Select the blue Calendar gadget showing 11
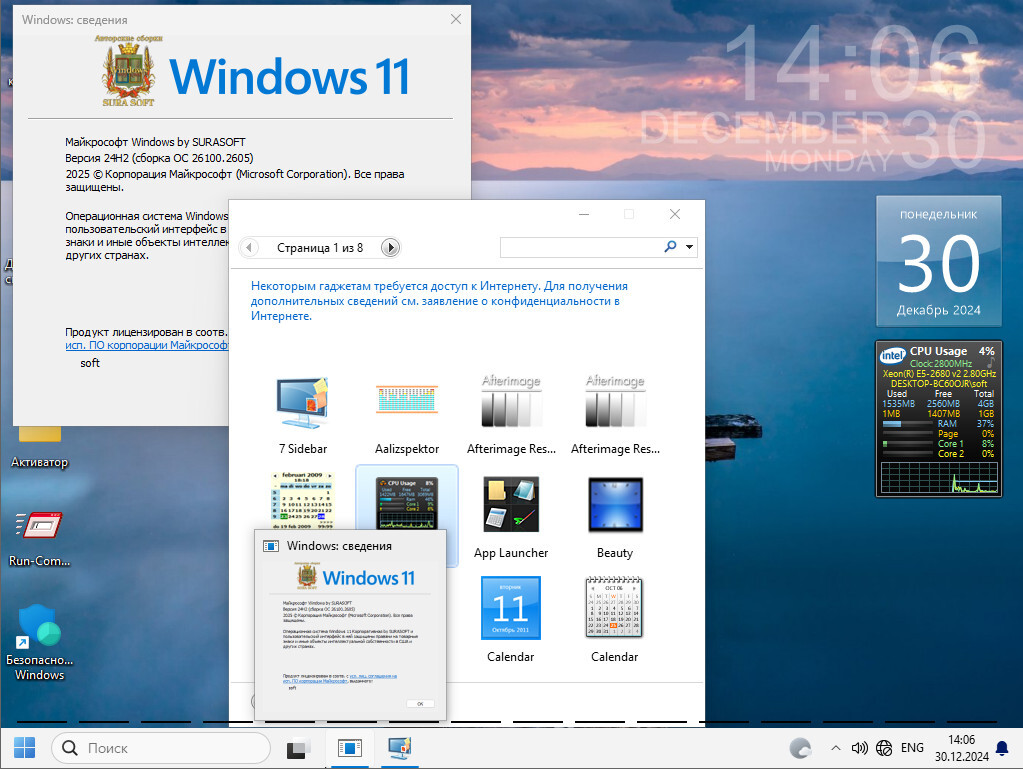 [511, 620]
